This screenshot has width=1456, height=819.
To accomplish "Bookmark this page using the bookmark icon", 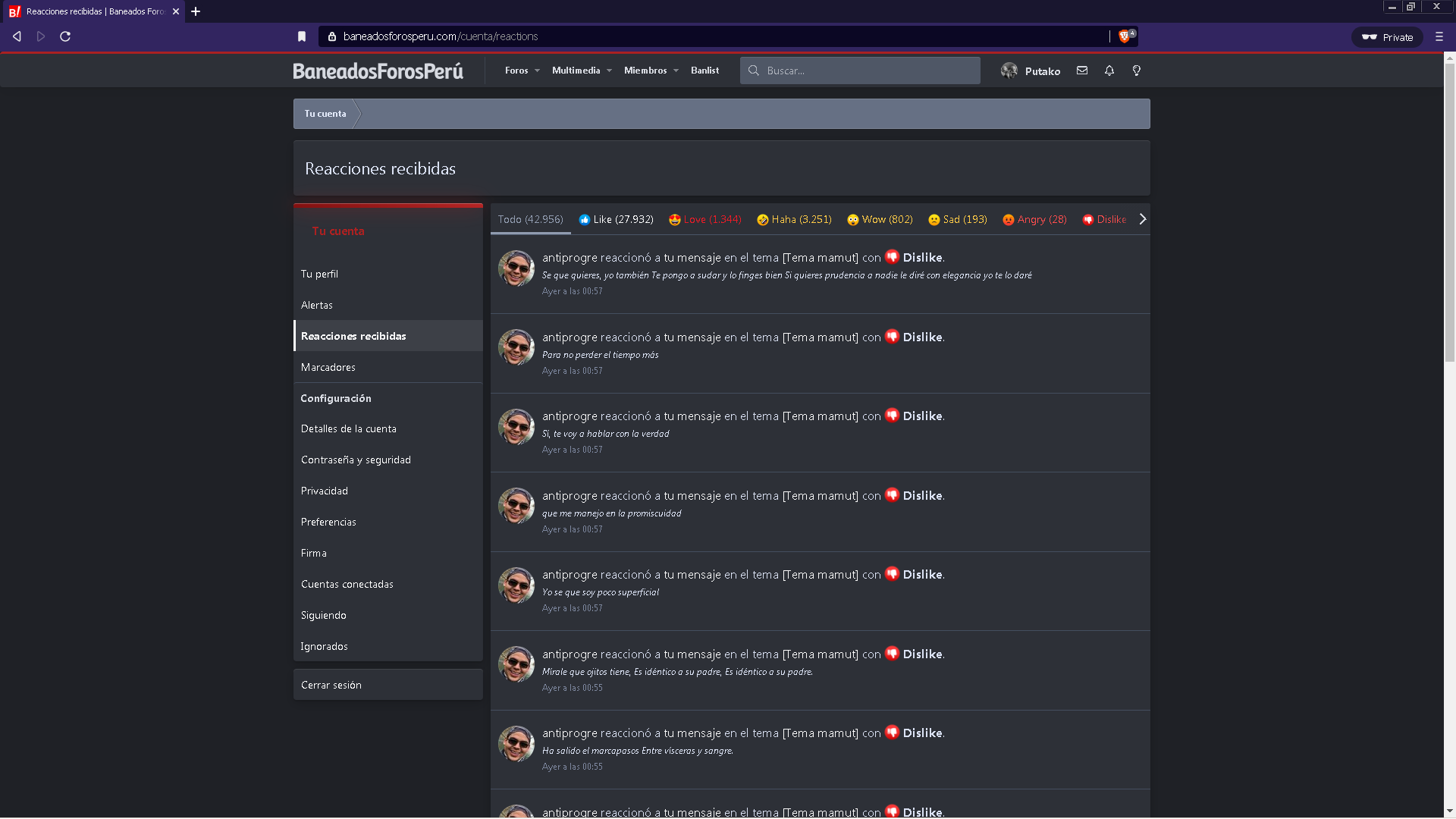I will [302, 36].
